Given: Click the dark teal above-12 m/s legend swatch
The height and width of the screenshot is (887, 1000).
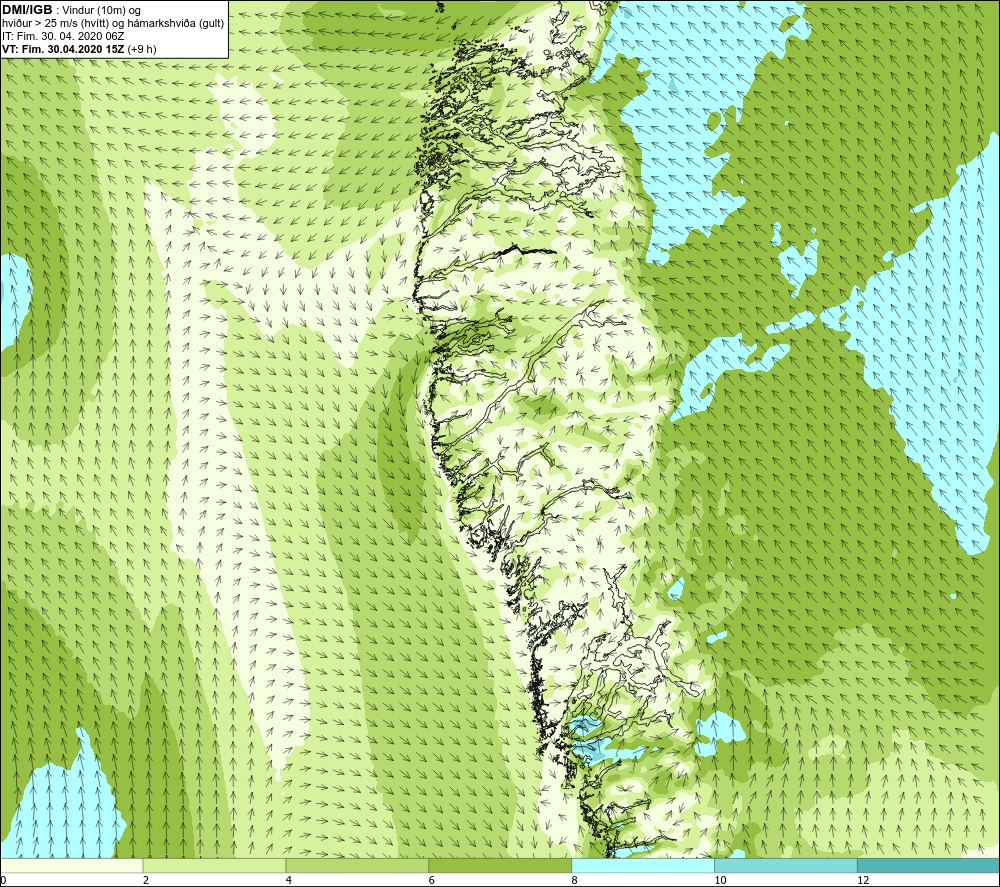Looking at the screenshot, I should pyautogui.click(x=929, y=865).
